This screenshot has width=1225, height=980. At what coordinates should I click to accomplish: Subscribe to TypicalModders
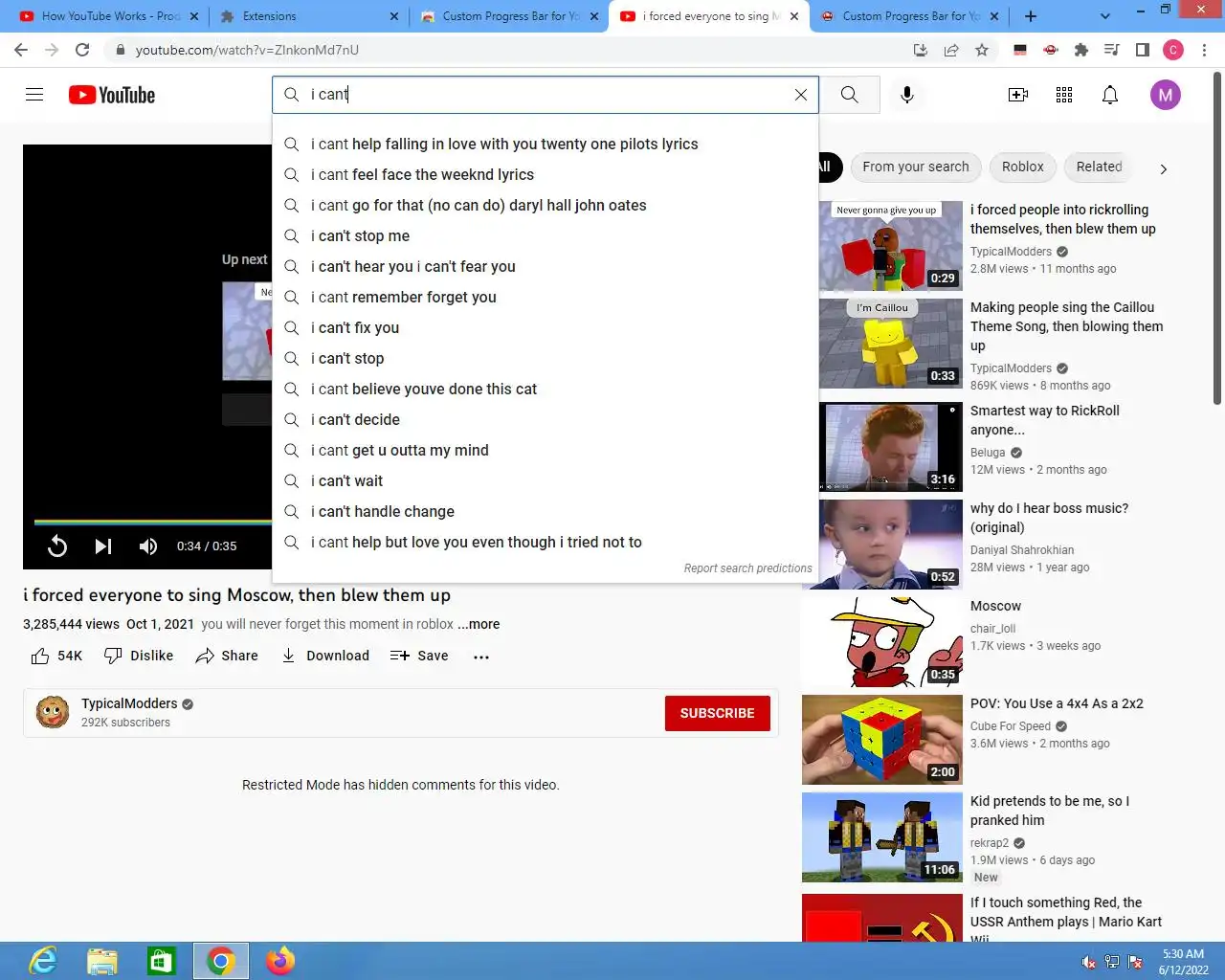(718, 713)
